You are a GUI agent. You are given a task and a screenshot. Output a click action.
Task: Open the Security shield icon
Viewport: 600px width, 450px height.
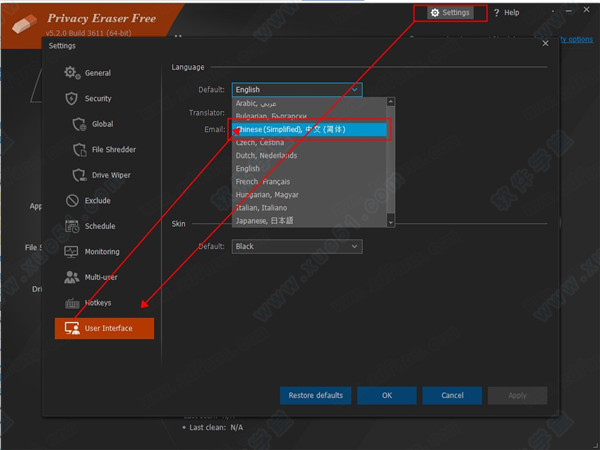[x=71, y=99]
